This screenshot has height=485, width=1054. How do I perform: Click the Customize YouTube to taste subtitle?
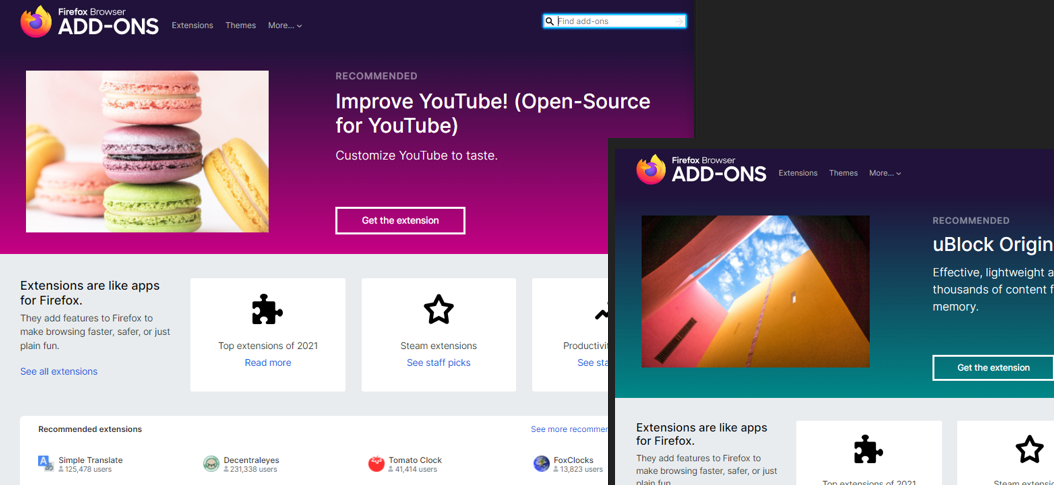(416, 156)
